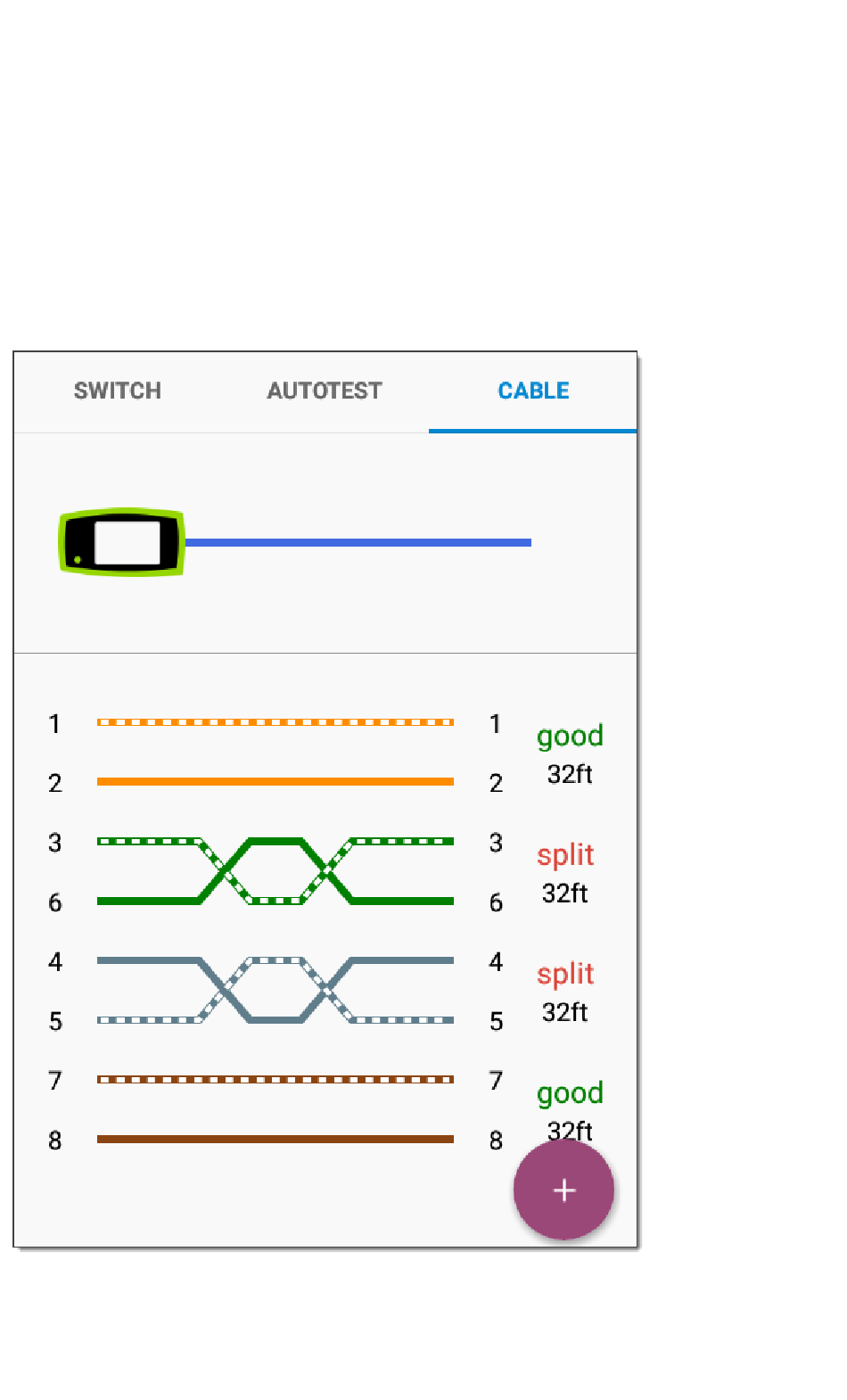
Task: Select the CABLE tab
Action: [533, 391]
